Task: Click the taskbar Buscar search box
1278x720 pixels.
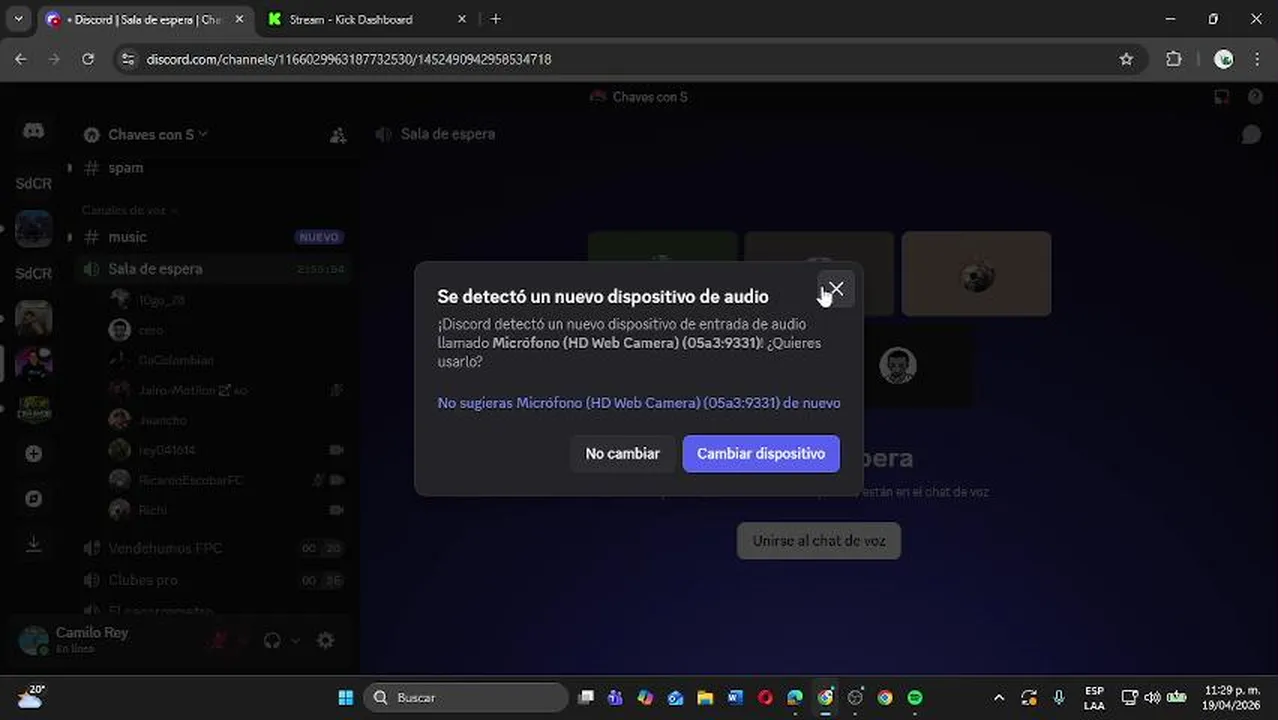Action: pyautogui.click(x=467, y=697)
